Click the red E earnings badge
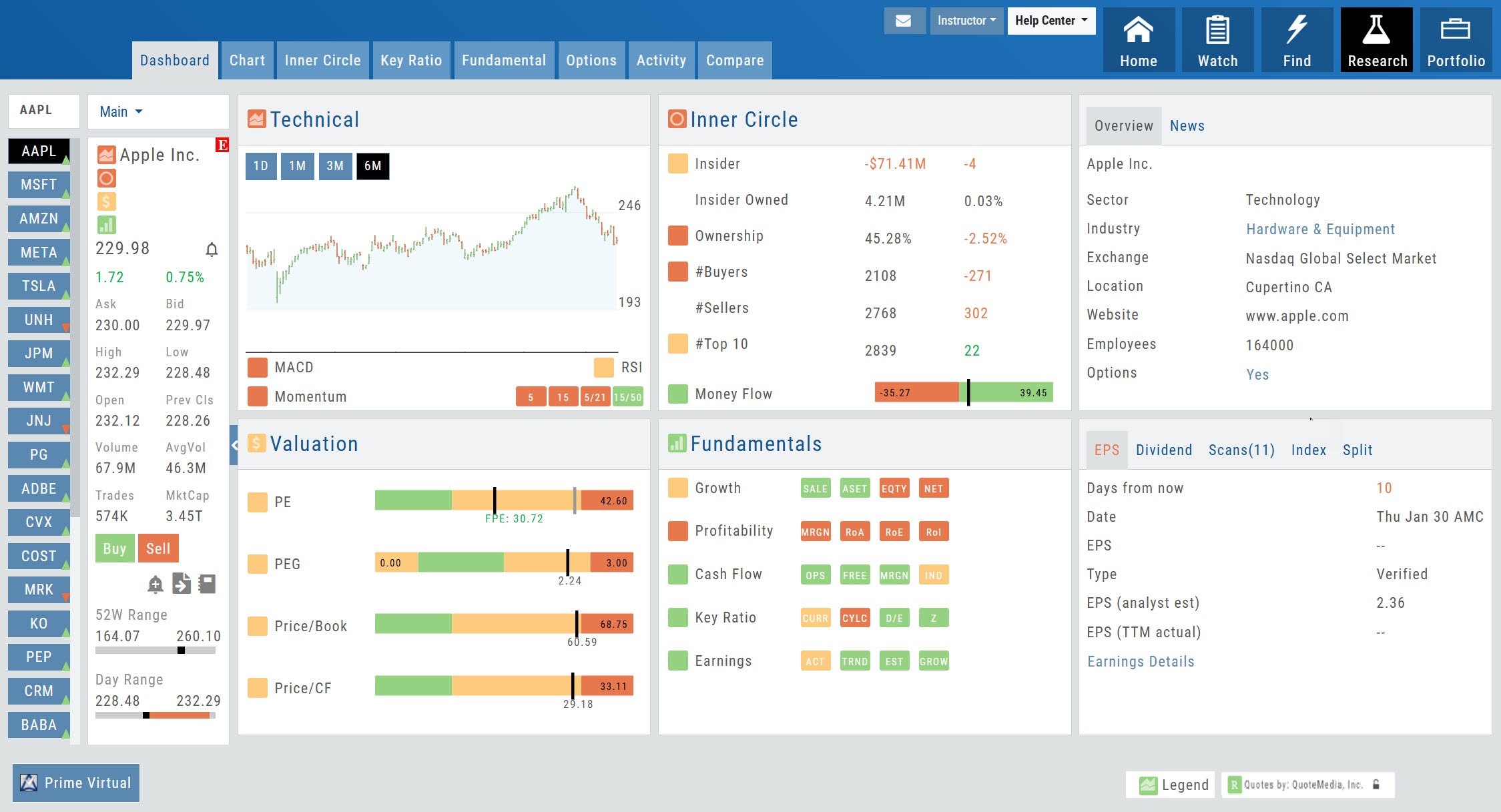Screen dimensions: 1501x812 [222, 145]
